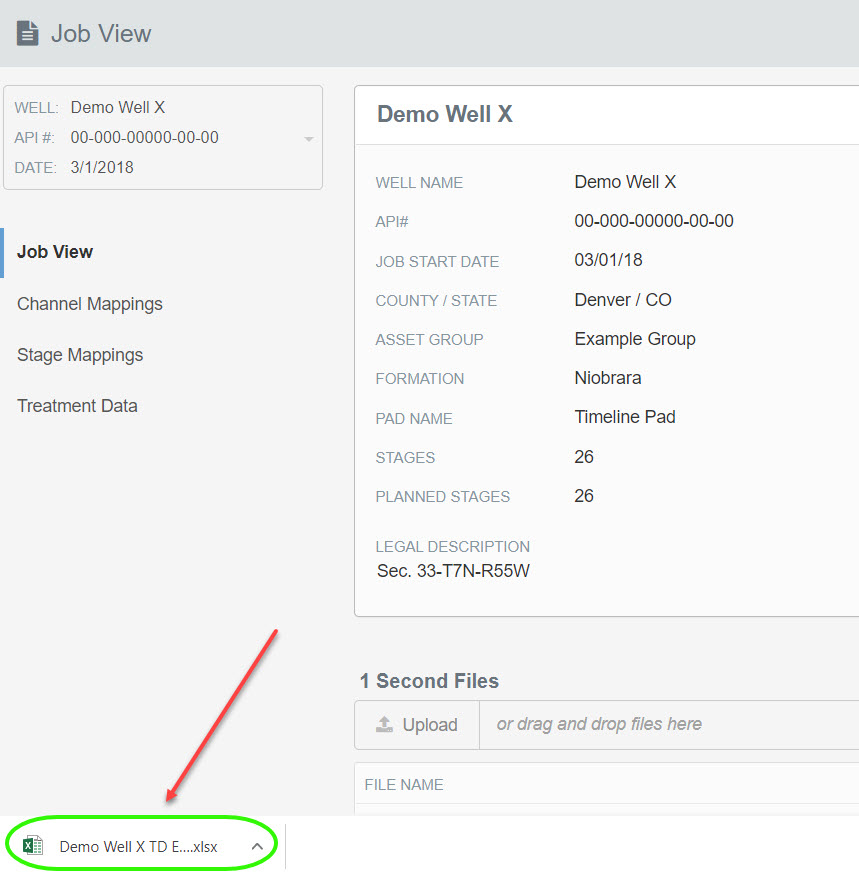The width and height of the screenshot is (859, 875).
Task: Click the Niobrara formation value
Action: [x=608, y=378]
